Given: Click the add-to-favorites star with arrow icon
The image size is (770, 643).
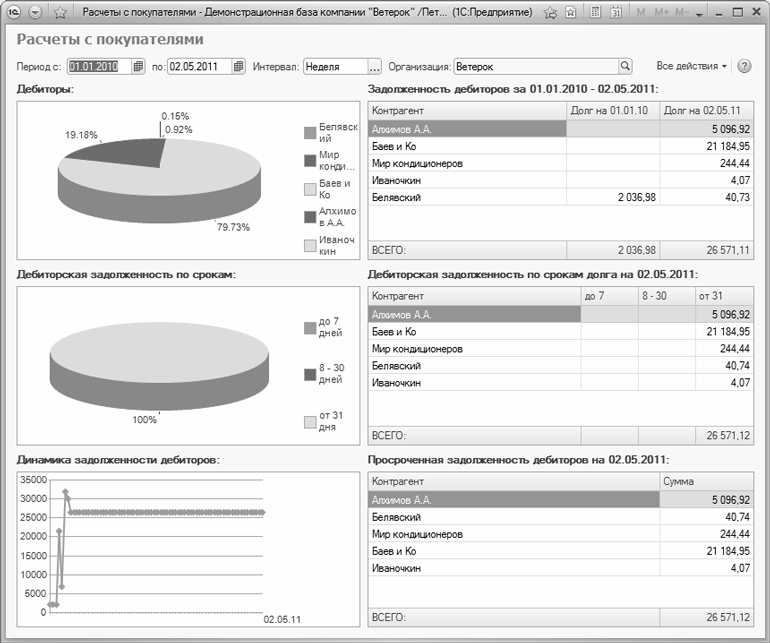Looking at the screenshot, I should tap(550, 13).
